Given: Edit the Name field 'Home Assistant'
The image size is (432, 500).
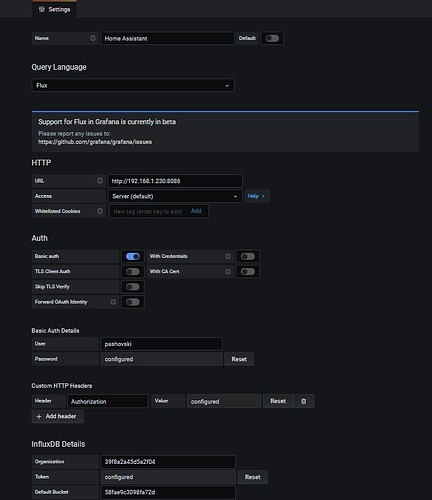Looking at the screenshot, I should [x=168, y=38].
